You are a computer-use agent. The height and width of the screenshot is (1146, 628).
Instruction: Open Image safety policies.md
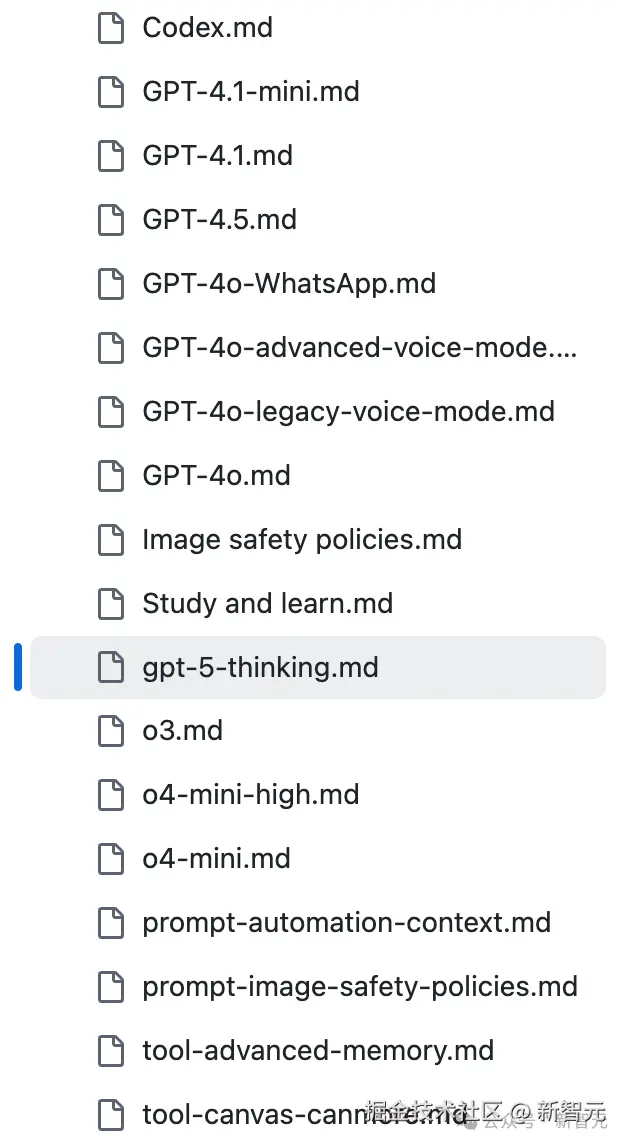(302, 540)
